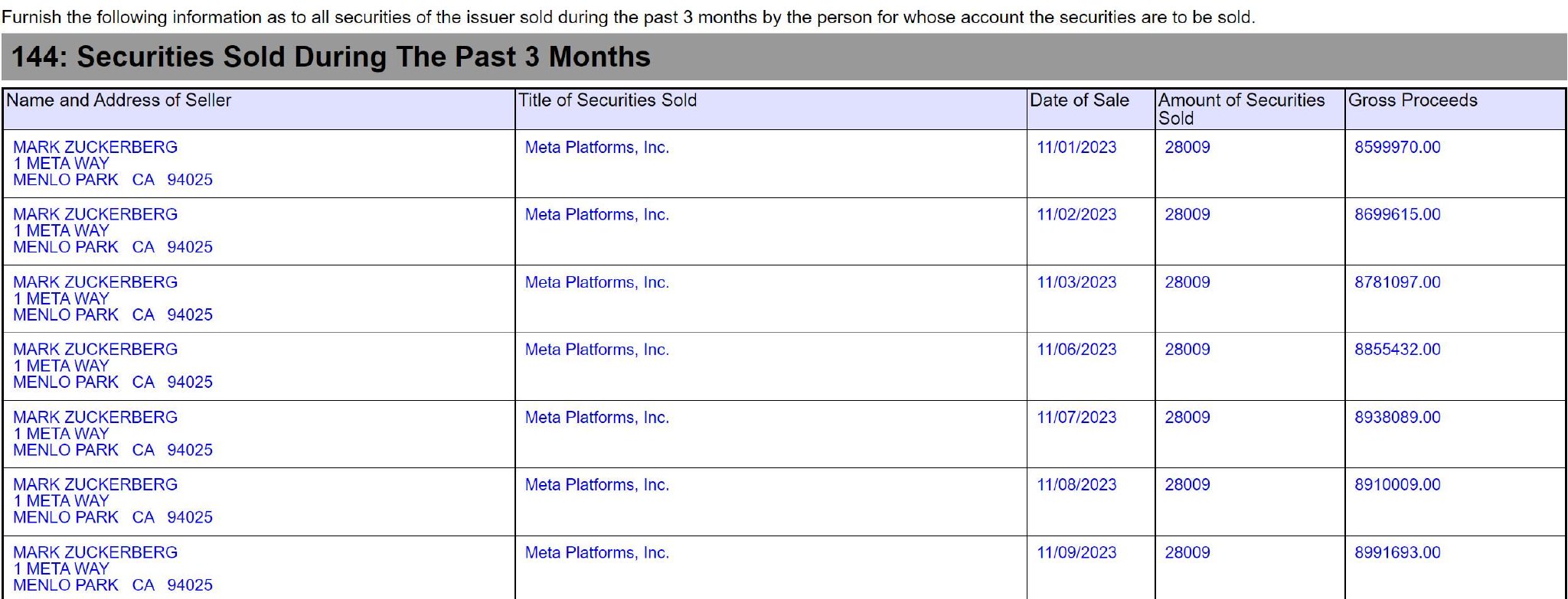The width and height of the screenshot is (1568, 599).
Task: Click 'Meta Platforms, Inc.' in the 11/06/2023 row
Action: pyautogui.click(x=597, y=350)
